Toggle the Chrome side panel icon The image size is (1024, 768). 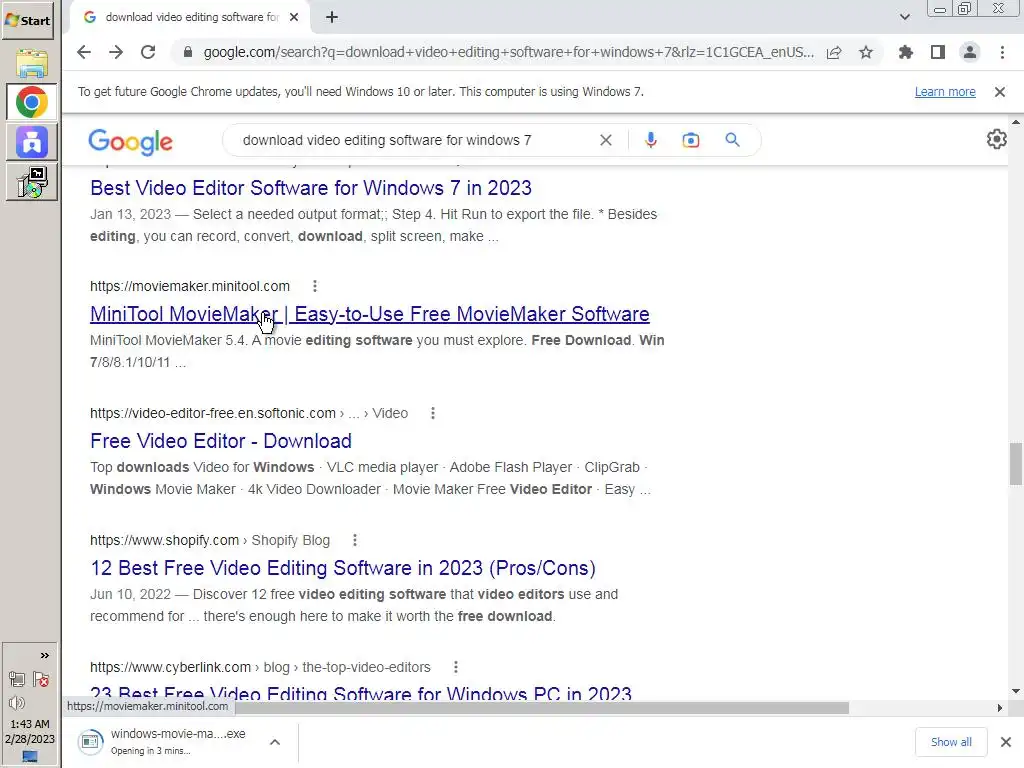(938, 52)
